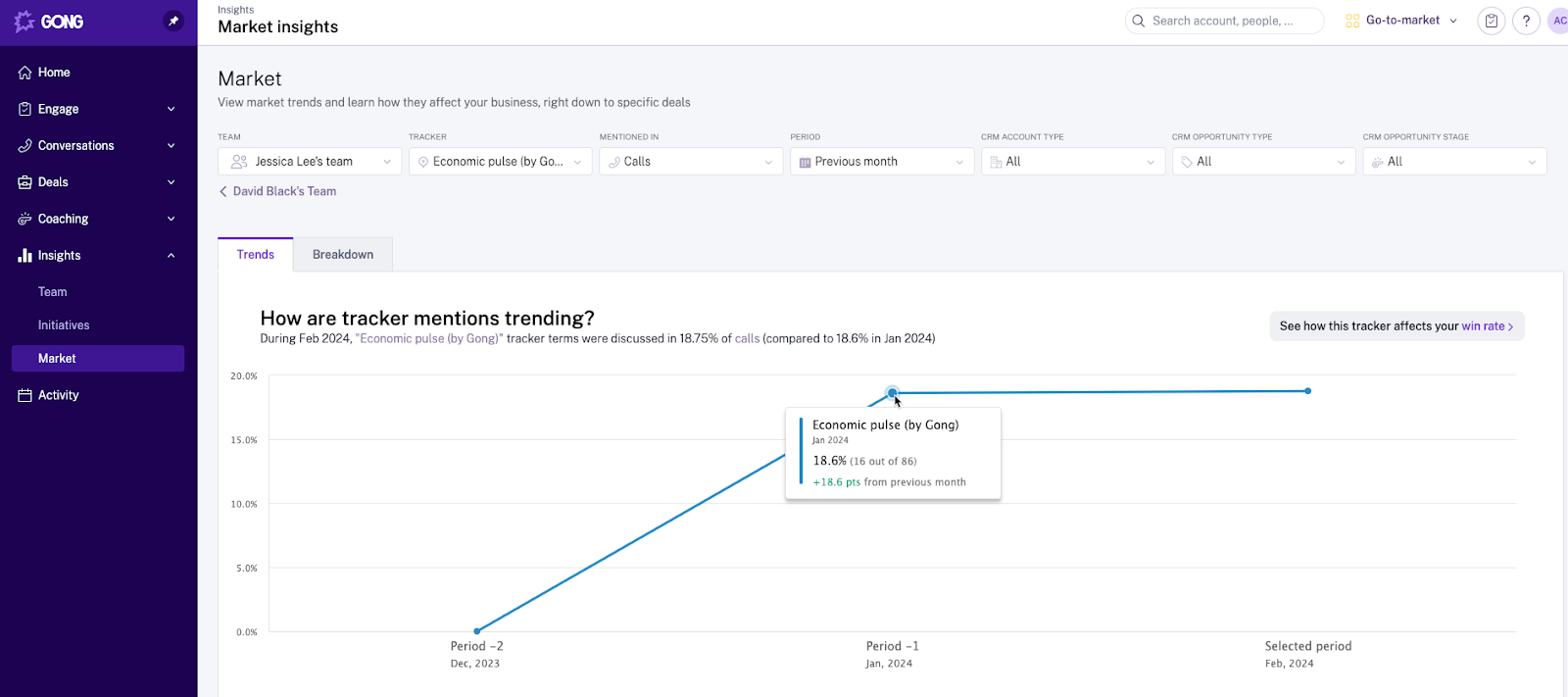Click the "Economic pulse (by Gong)" tracker link
1568x697 pixels.
point(430,338)
